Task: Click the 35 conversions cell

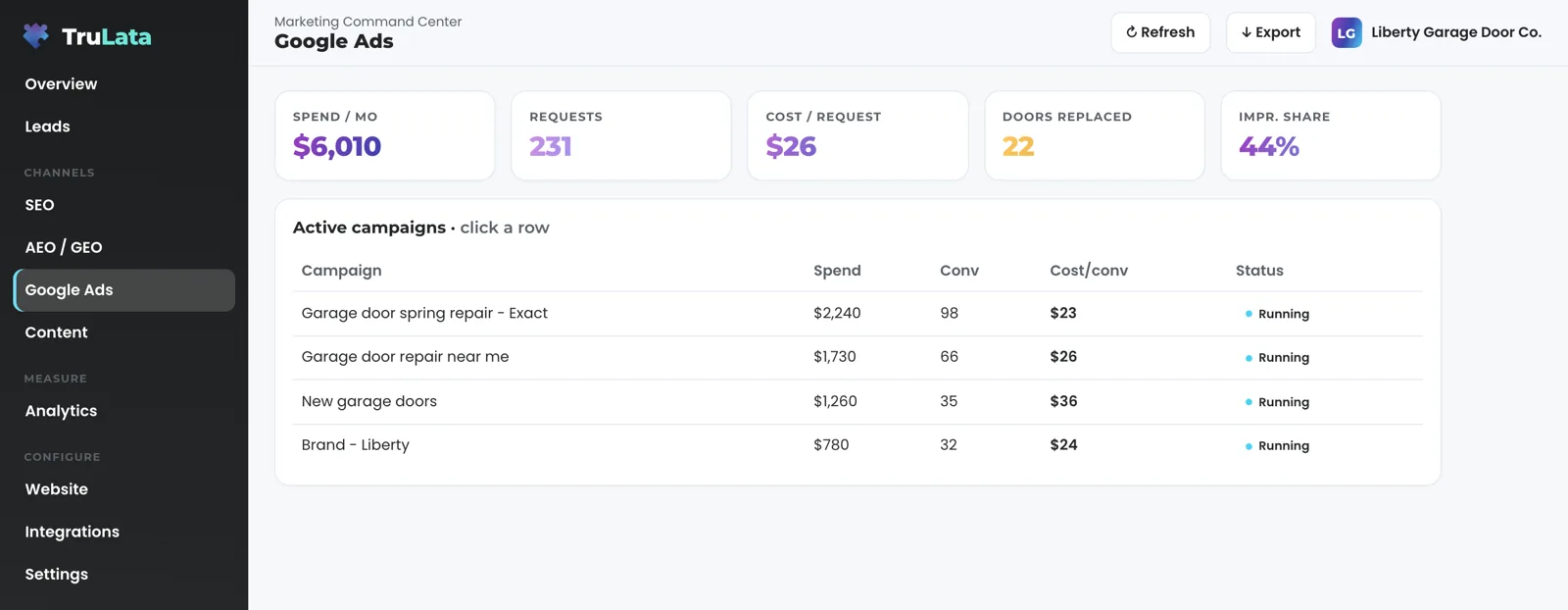Action: 949,401
